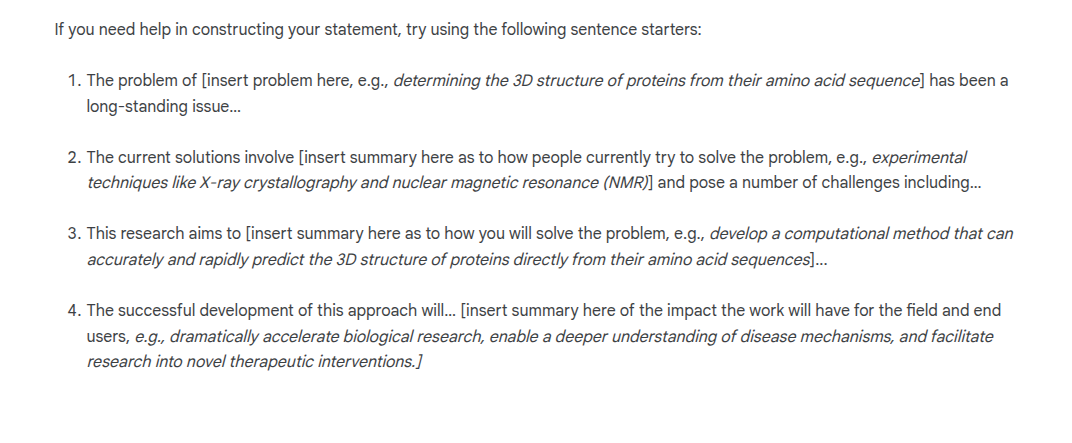Click list number 4 marker
The width and height of the screenshot is (1072, 443).
coord(74,310)
